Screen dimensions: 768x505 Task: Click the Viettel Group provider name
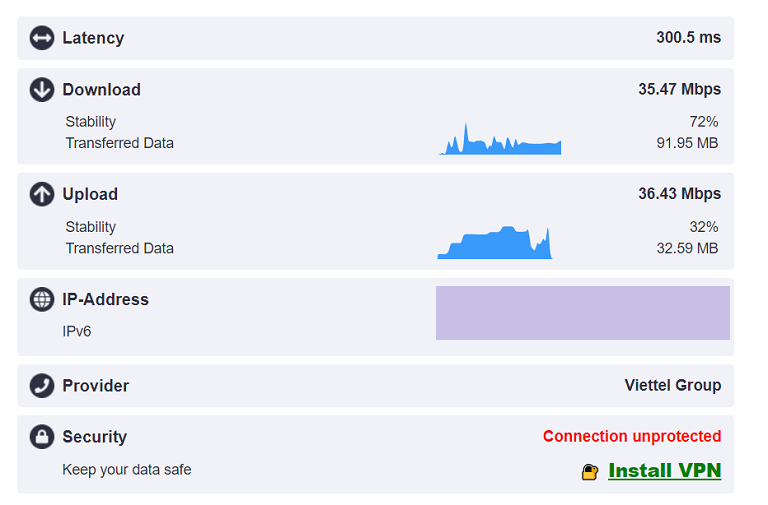672,385
